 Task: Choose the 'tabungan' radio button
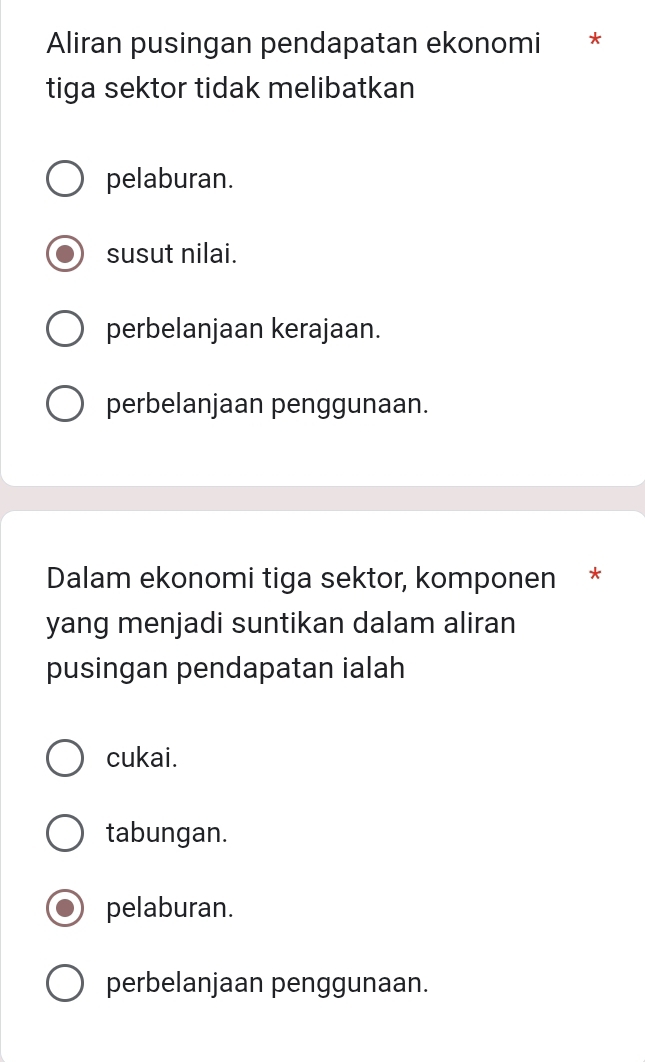tap(65, 832)
